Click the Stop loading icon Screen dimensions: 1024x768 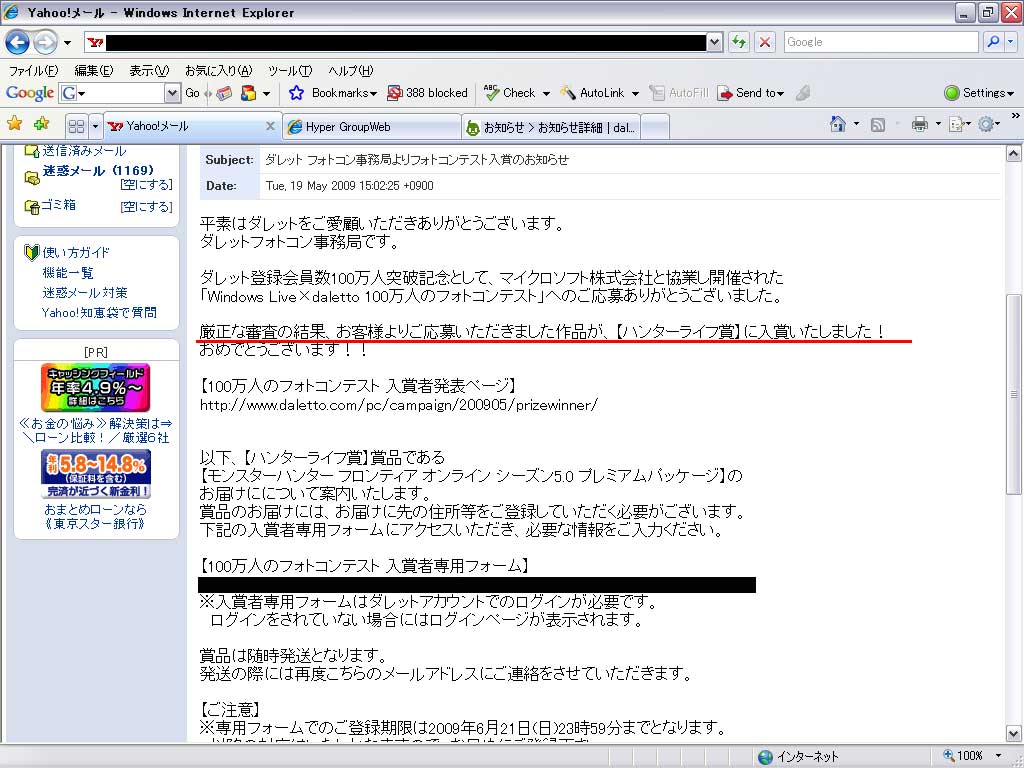pyautogui.click(x=765, y=42)
